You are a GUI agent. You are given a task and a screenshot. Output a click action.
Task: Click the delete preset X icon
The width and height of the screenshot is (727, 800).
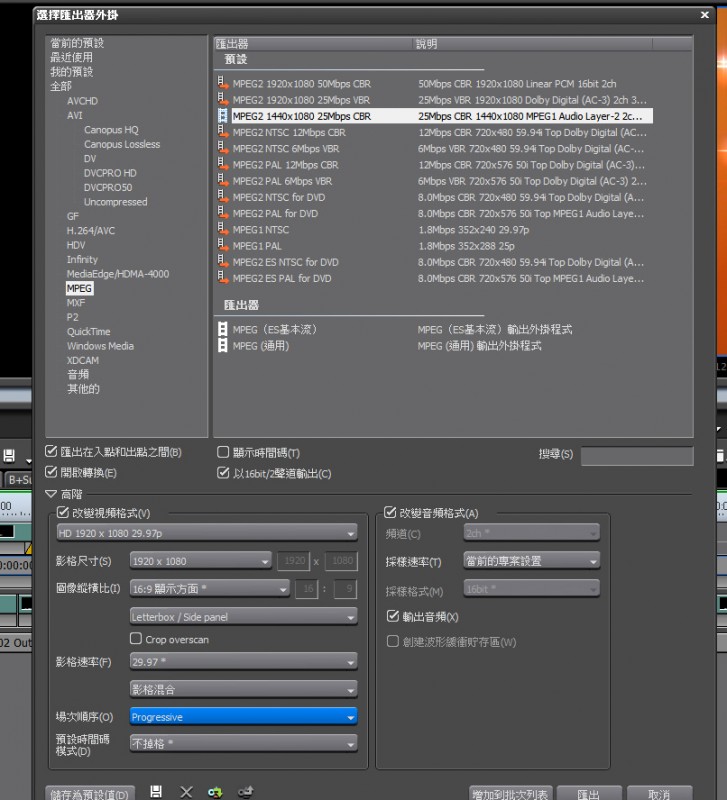point(186,792)
